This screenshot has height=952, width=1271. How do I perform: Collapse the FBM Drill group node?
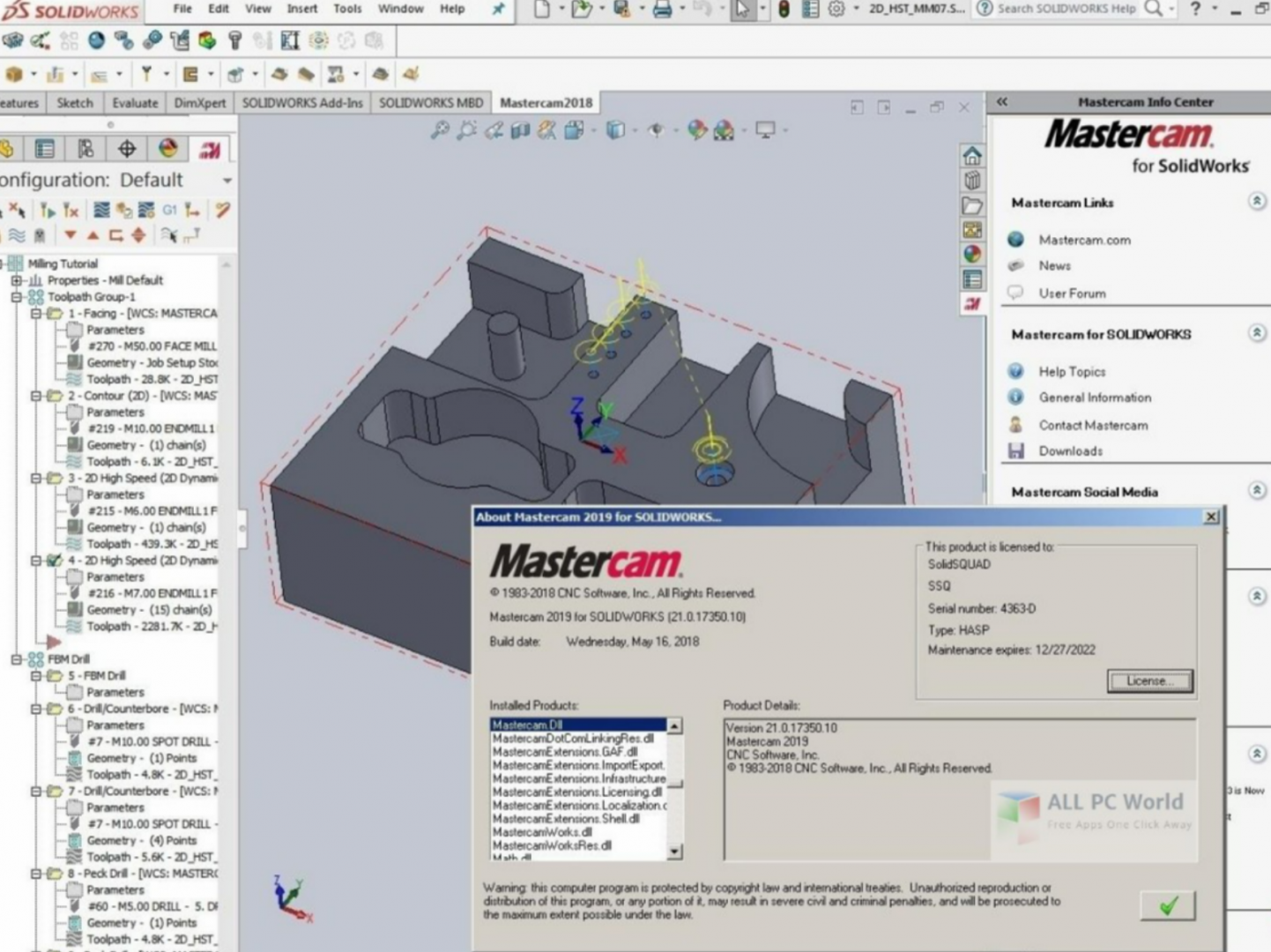[16, 659]
